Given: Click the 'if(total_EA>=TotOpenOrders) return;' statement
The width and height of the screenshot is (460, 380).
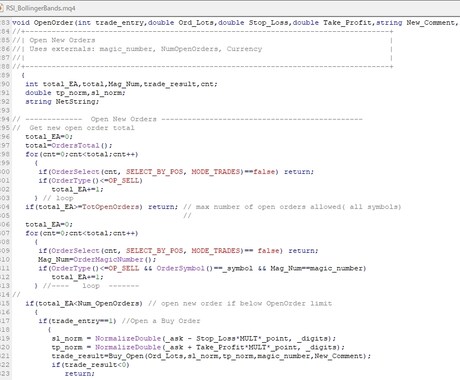Looking at the screenshot, I should tap(102, 207).
